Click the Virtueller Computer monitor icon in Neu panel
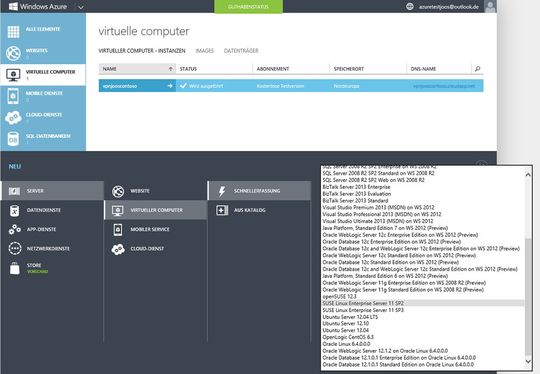Image resolution: width=540 pixels, height=374 pixels. 118,210
